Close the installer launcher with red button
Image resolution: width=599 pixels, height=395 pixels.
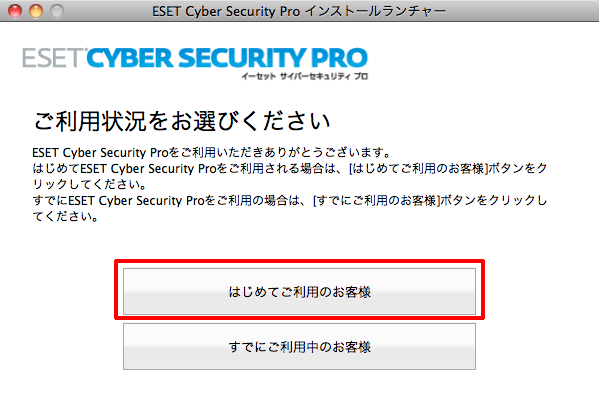coord(15,11)
